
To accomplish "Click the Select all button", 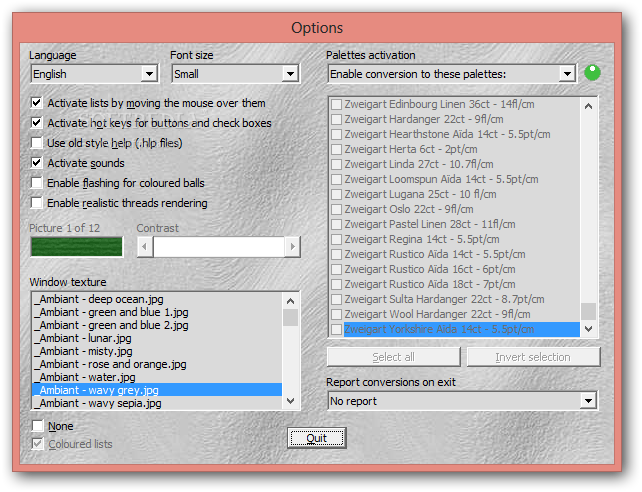I will (393, 357).
